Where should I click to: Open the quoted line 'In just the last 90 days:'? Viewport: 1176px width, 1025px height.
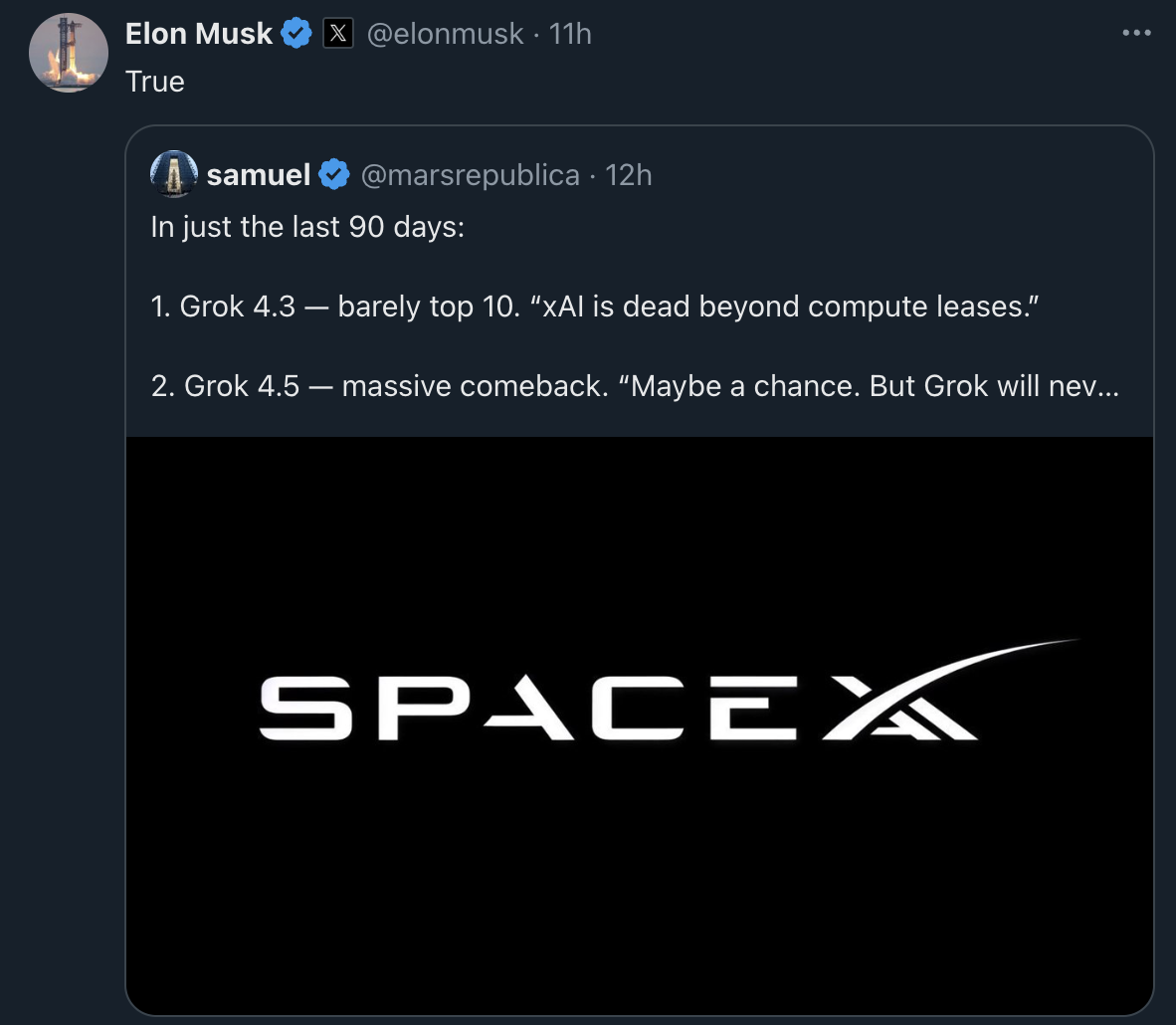[307, 227]
